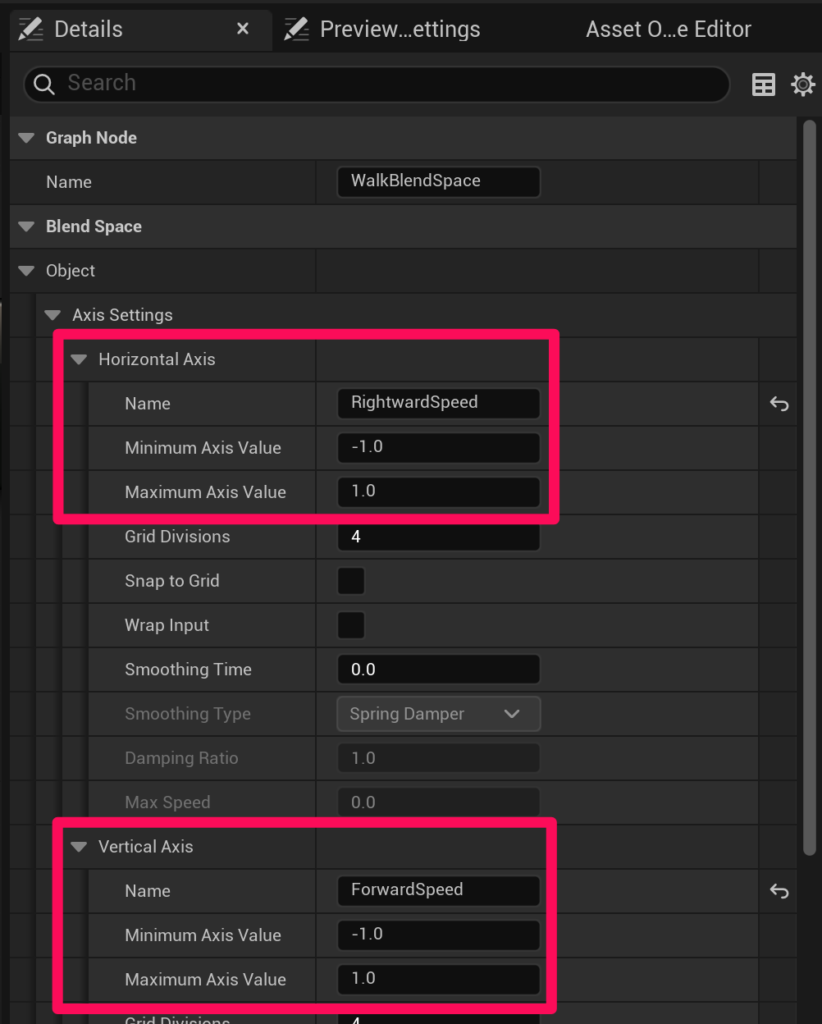Edit the WalkBlendSpace name field
This screenshot has height=1024, width=822.
coord(439,182)
